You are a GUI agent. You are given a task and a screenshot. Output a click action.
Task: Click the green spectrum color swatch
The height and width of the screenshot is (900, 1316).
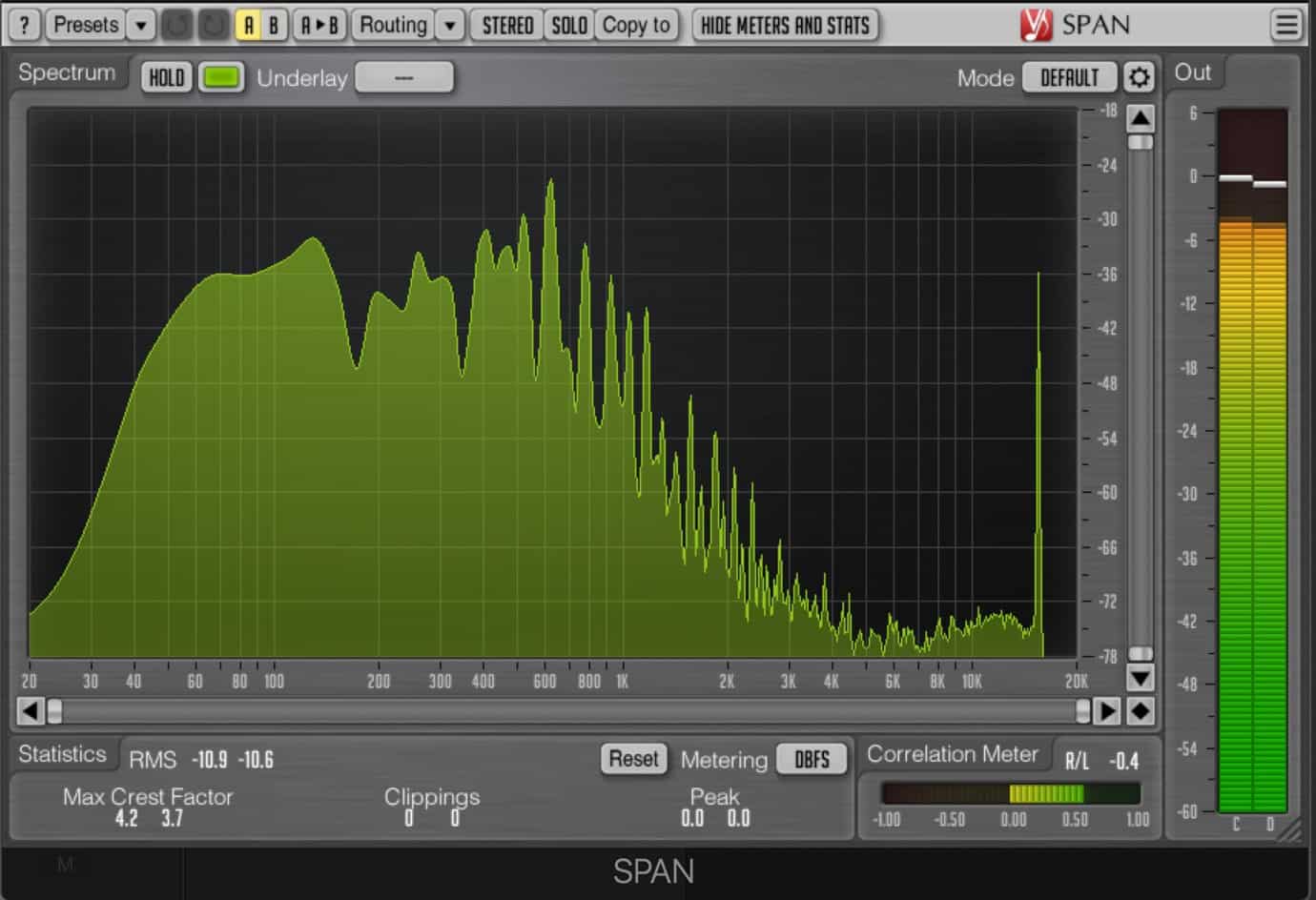pyautogui.click(x=222, y=77)
